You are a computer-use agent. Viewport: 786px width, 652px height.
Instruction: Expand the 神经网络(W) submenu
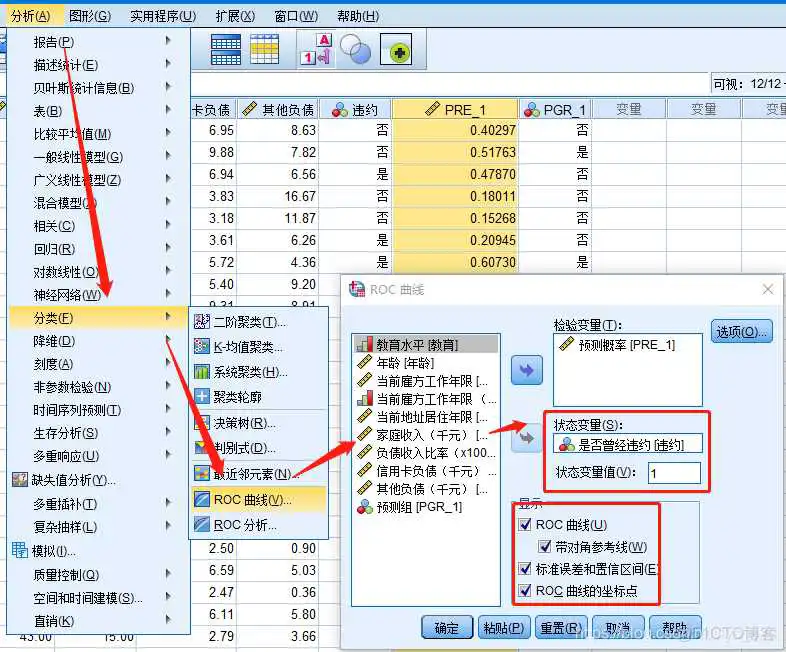(x=99, y=295)
